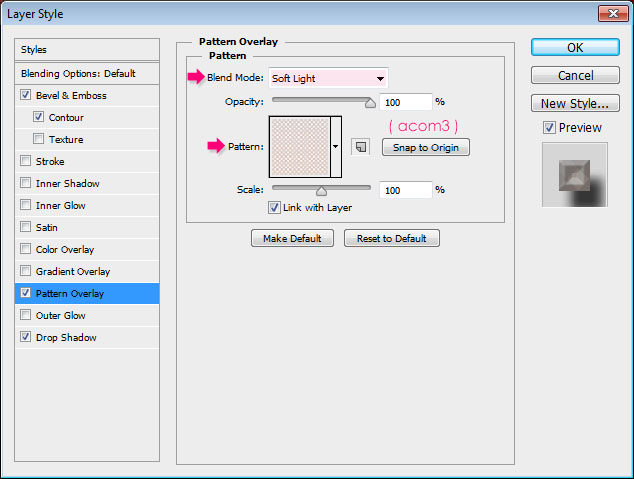Select the Gradient Overlay settings entry
The height and width of the screenshot is (479, 634).
[x=73, y=271]
